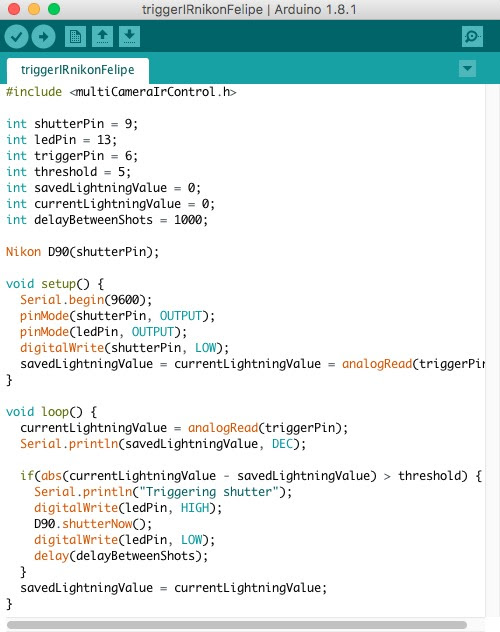Open a sketch with the Open icon

click(102, 37)
